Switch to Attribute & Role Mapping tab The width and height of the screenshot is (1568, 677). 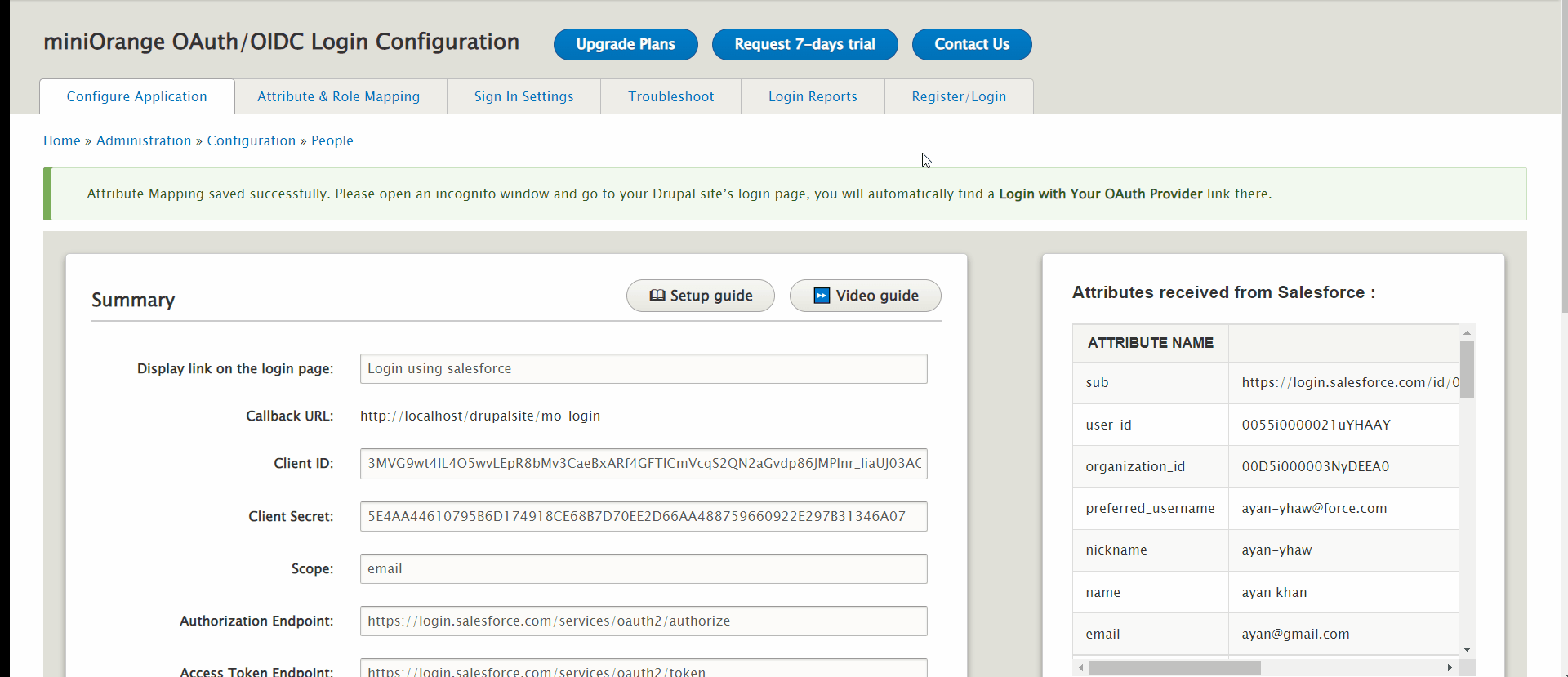(339, 96)
